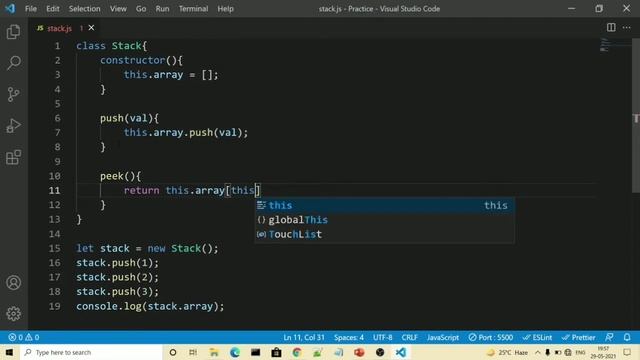Open the Windows Start menu
The image size is (640, 360).
9,352
